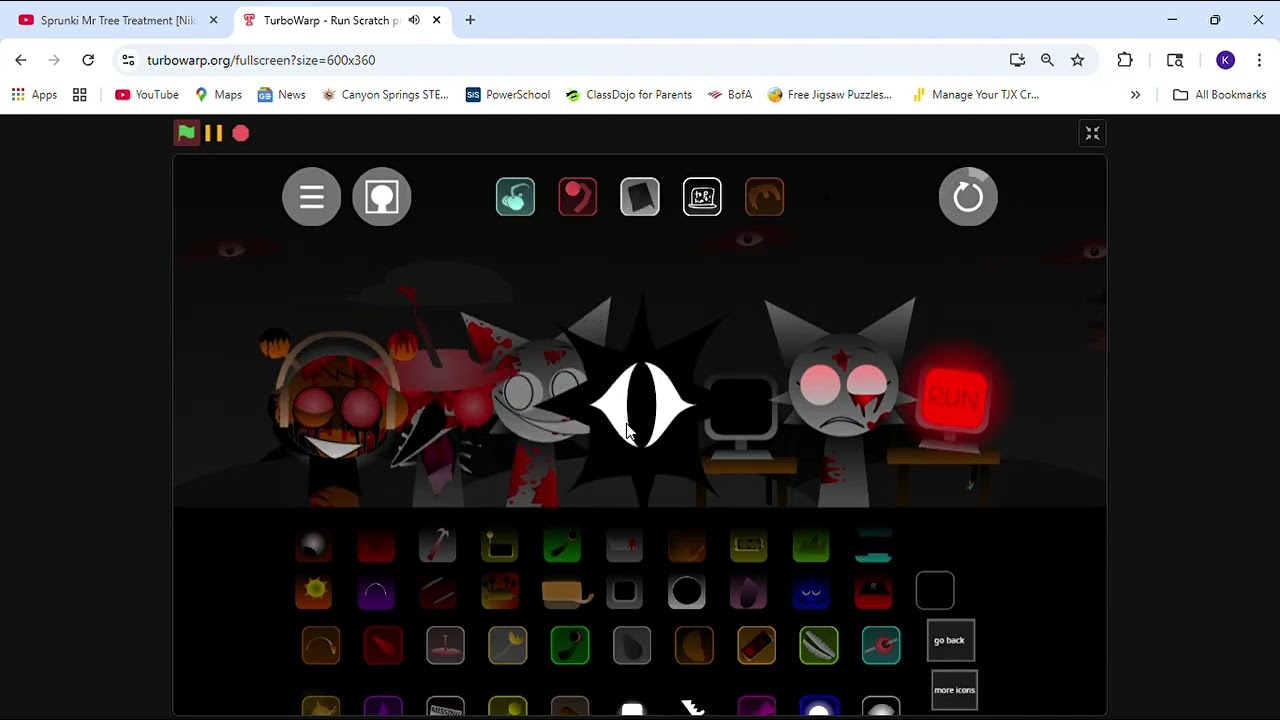The image size is (1280, 720).
Task: Open Chrome's three-dot menu
Action: (1259, 60)
